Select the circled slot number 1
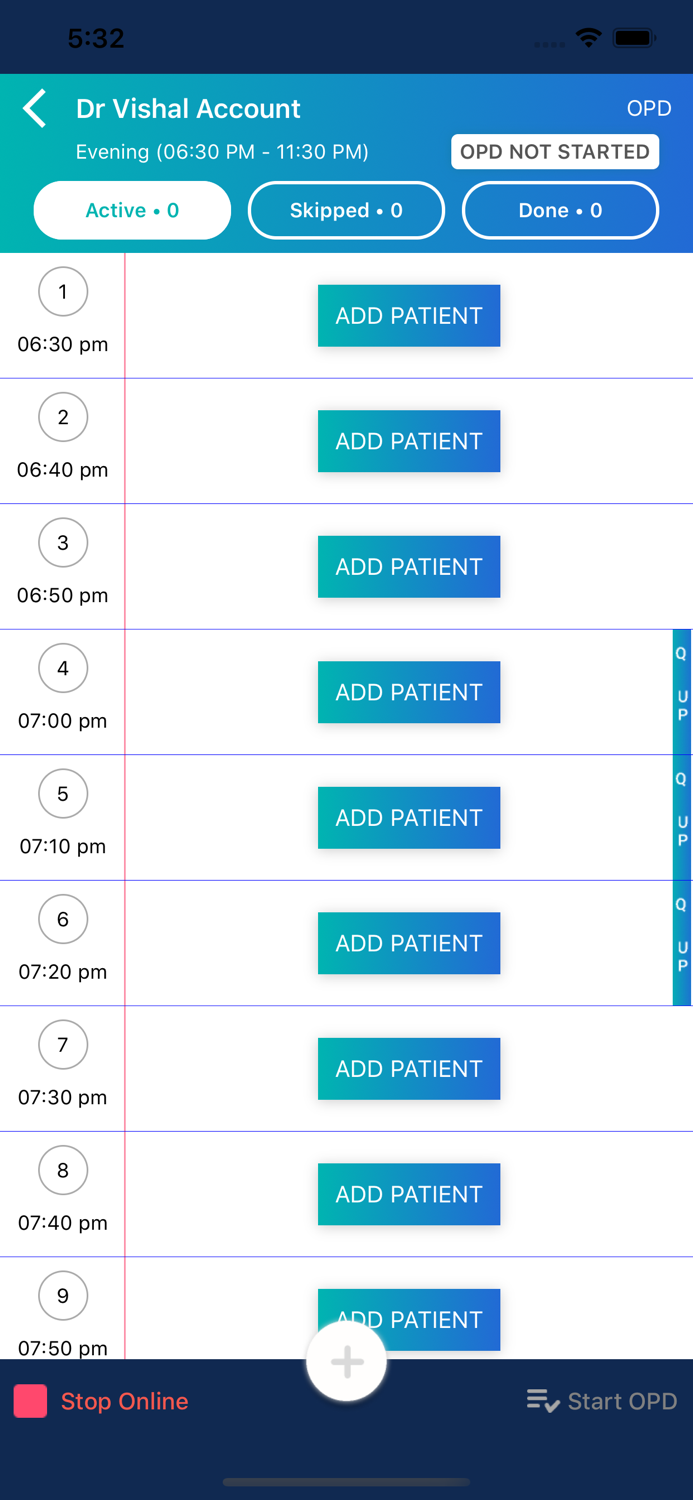 pyautogui.click(x=63, y=291)
